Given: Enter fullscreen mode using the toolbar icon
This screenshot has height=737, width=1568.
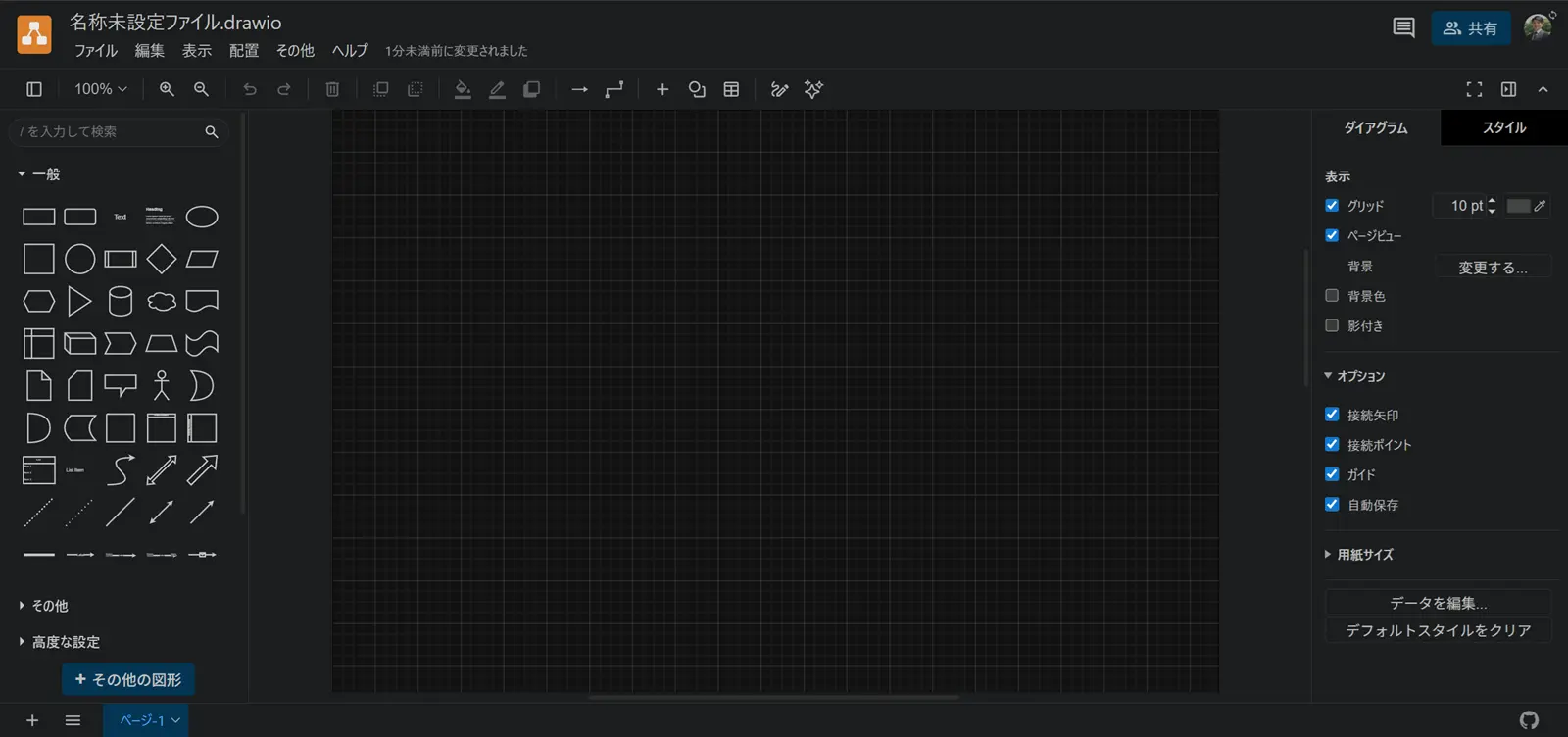Looking at the screenshot, I should coord(1474,89).
